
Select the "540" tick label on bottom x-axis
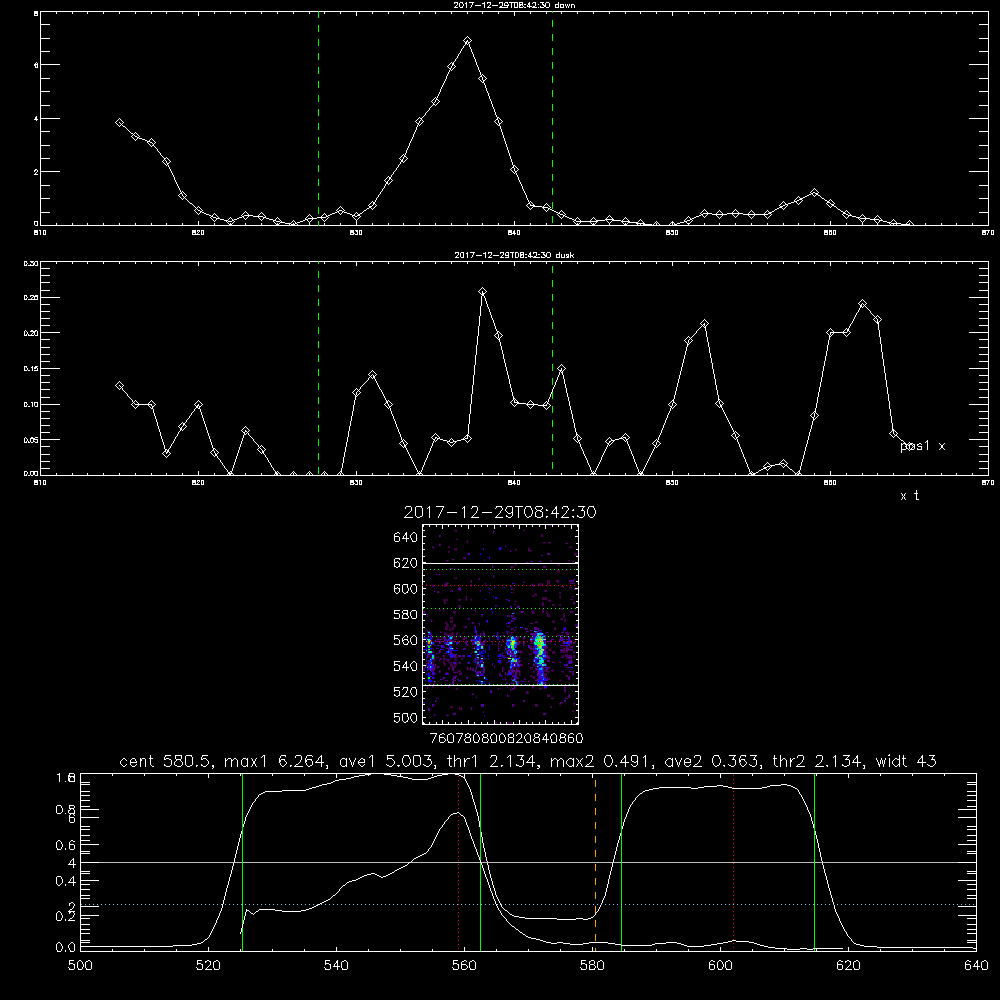coord(336,966)
